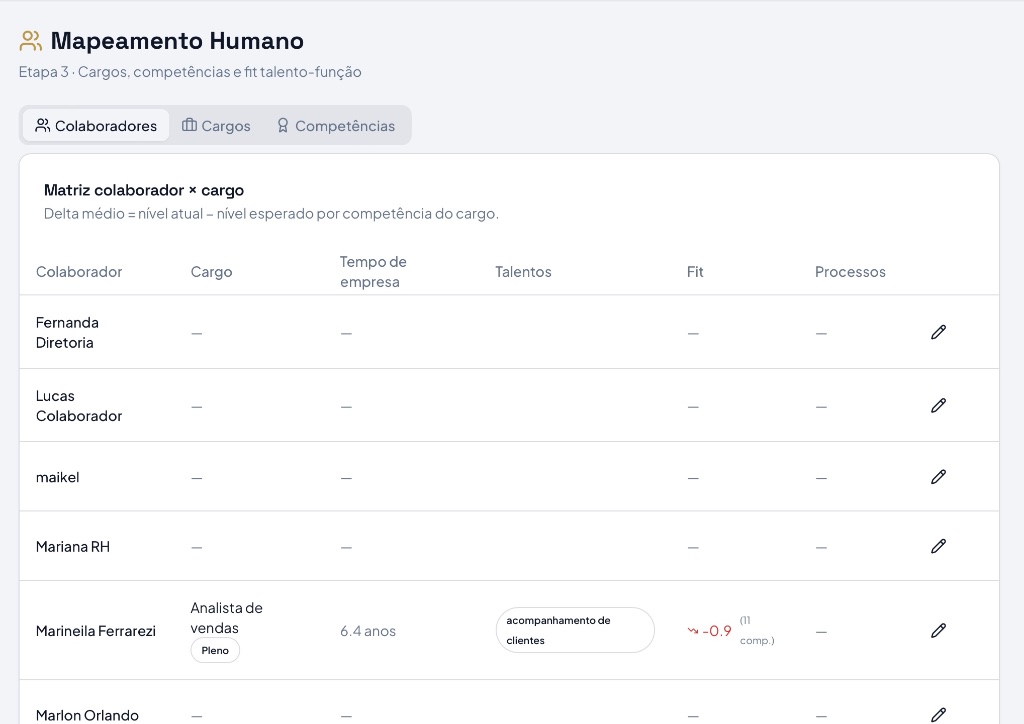Open the Cargos tab

[x=216, y=125]
